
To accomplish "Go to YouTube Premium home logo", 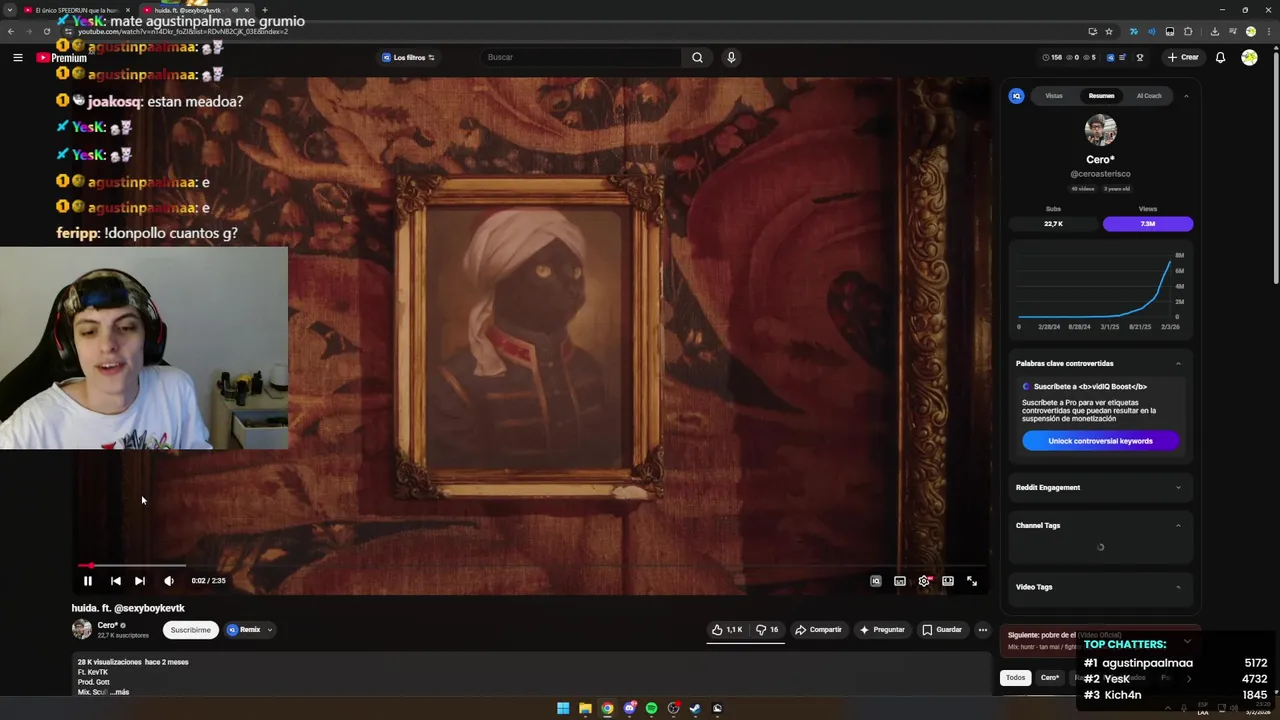I will point(61,58).
